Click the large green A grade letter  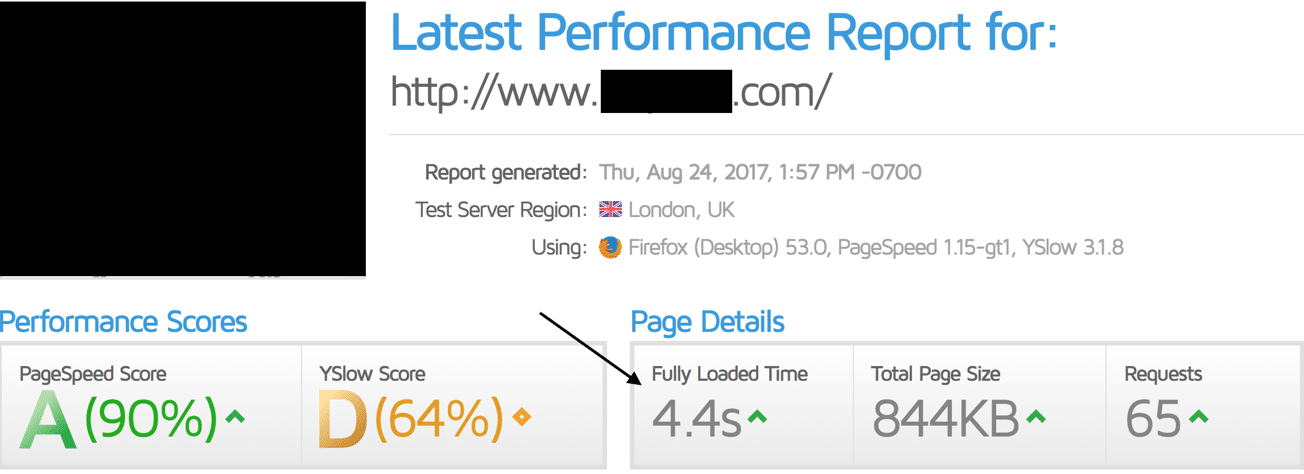coord(48,418)
